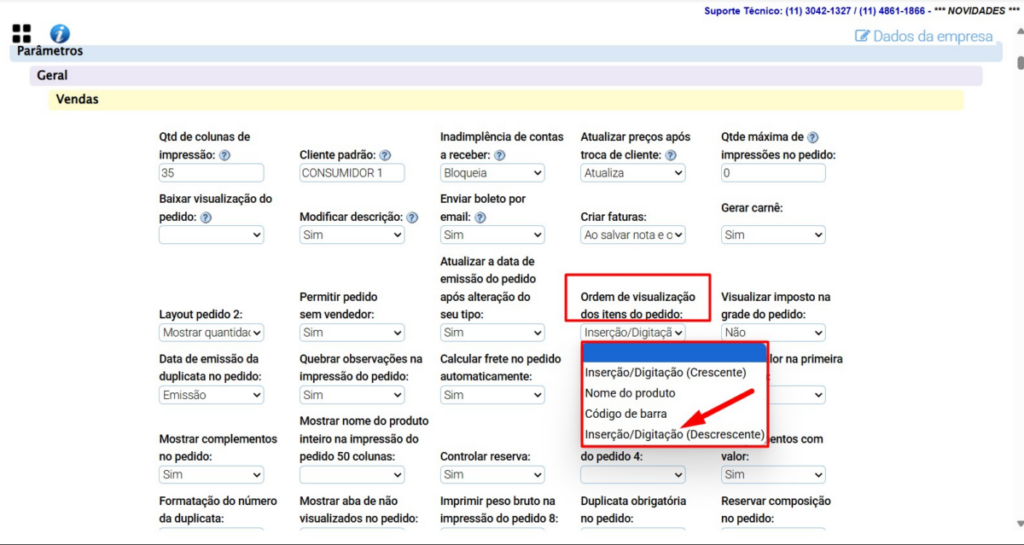This screenshot has height=545, width=1024.
Task: Click Imprimir peso bruto na impressão label
Action: (499, 510)
